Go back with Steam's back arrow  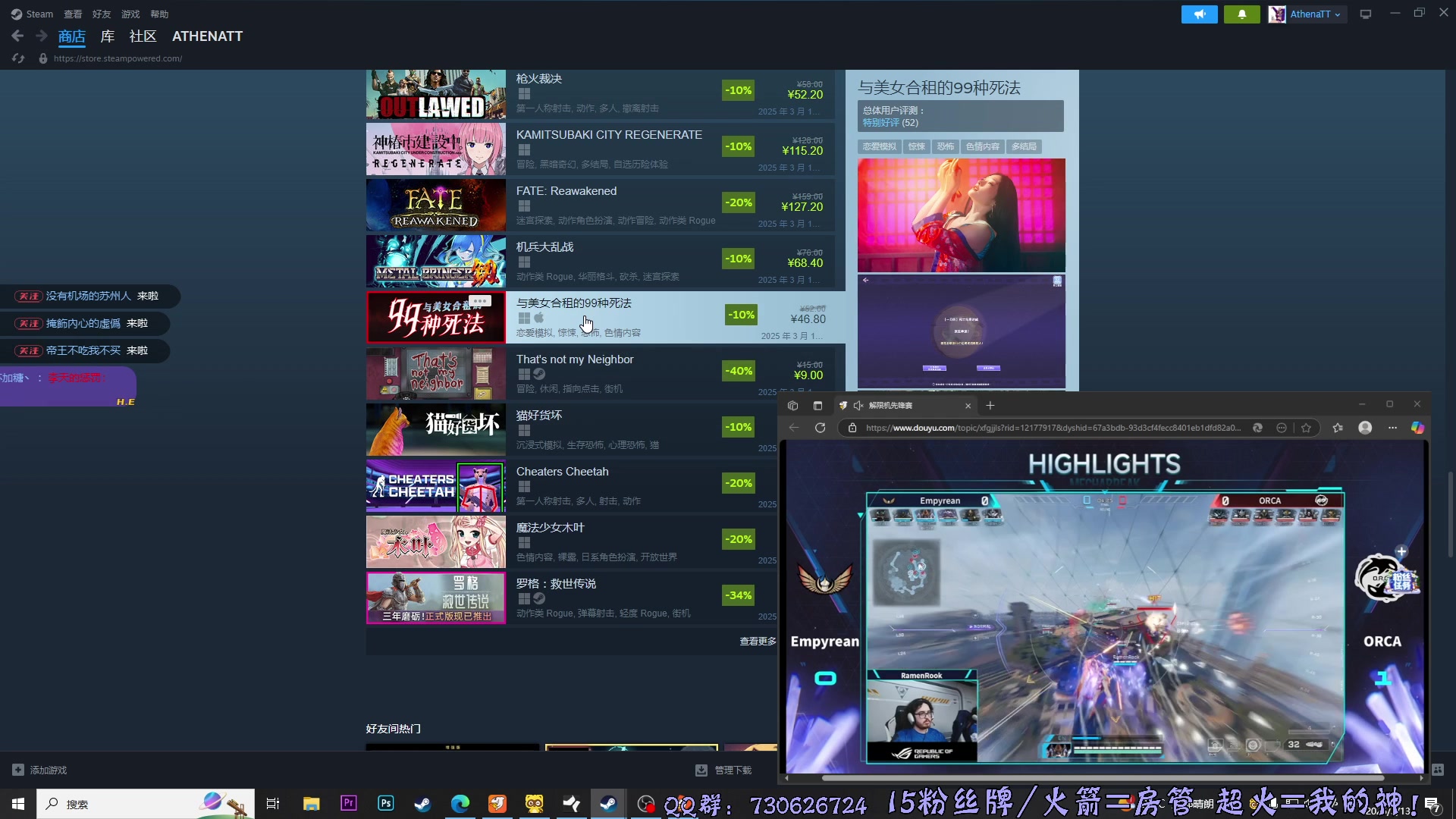point(17,36)
